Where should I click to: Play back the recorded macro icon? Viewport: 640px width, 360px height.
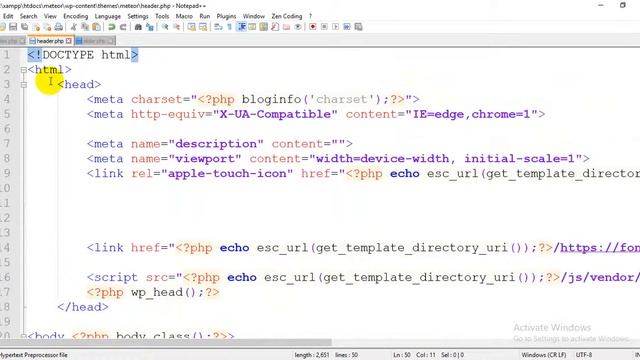pos(336,27)
